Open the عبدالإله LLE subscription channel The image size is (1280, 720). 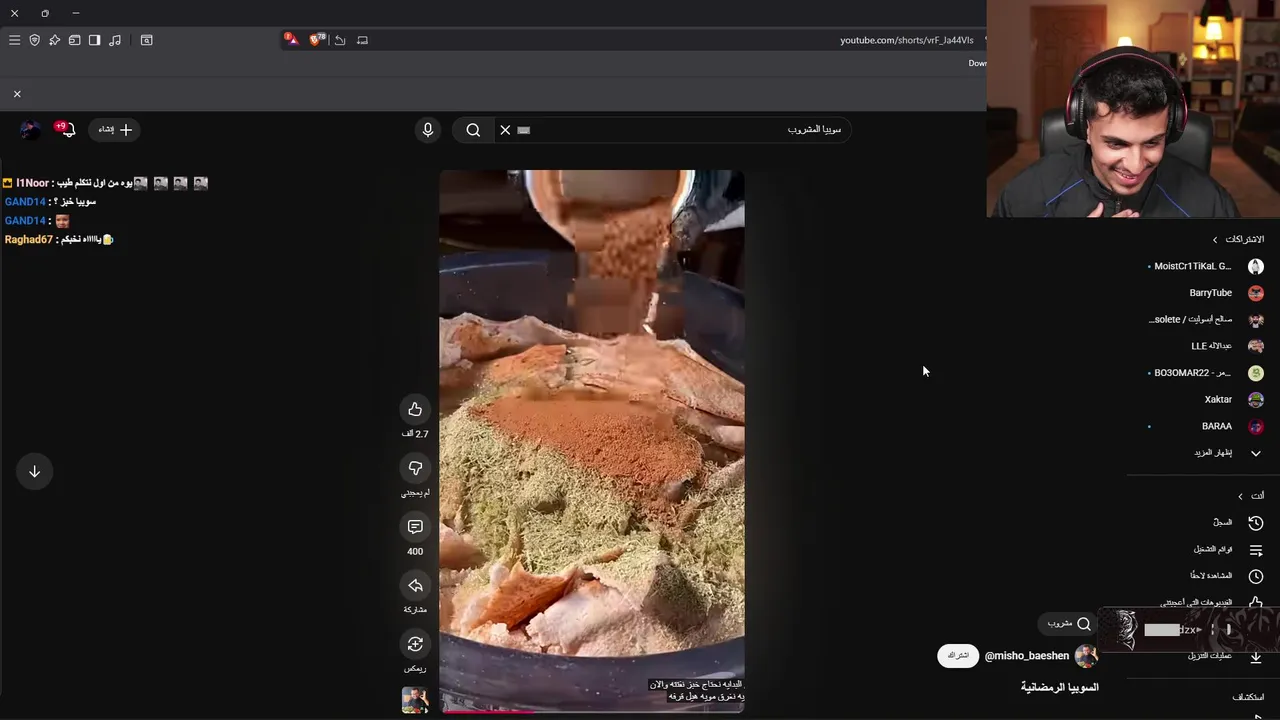pyautogui.click(x=1226, y=346)
